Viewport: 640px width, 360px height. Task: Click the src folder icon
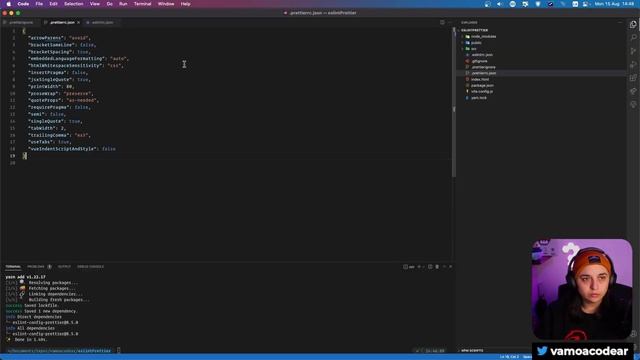(x=468, y=49)
